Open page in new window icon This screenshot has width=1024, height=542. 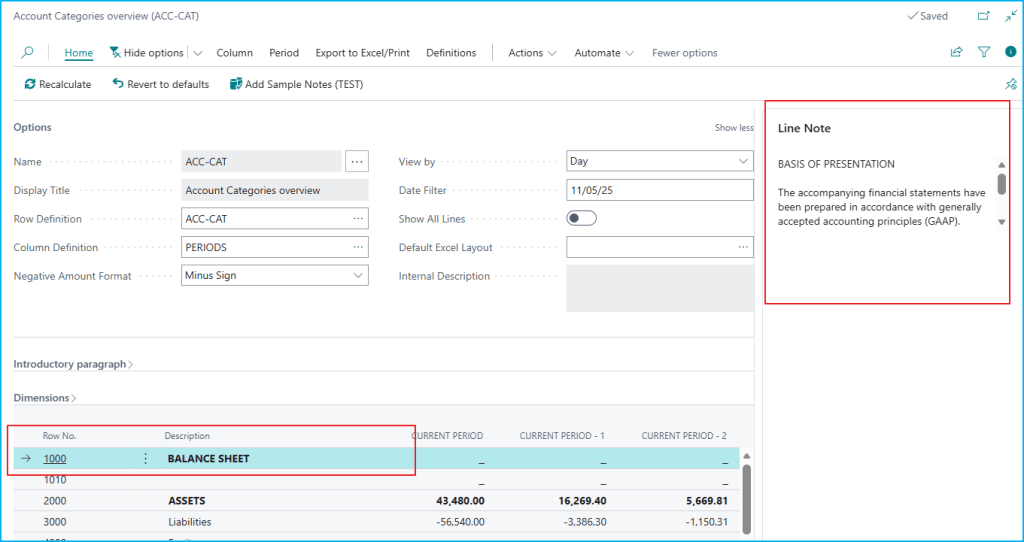[984, 17]
